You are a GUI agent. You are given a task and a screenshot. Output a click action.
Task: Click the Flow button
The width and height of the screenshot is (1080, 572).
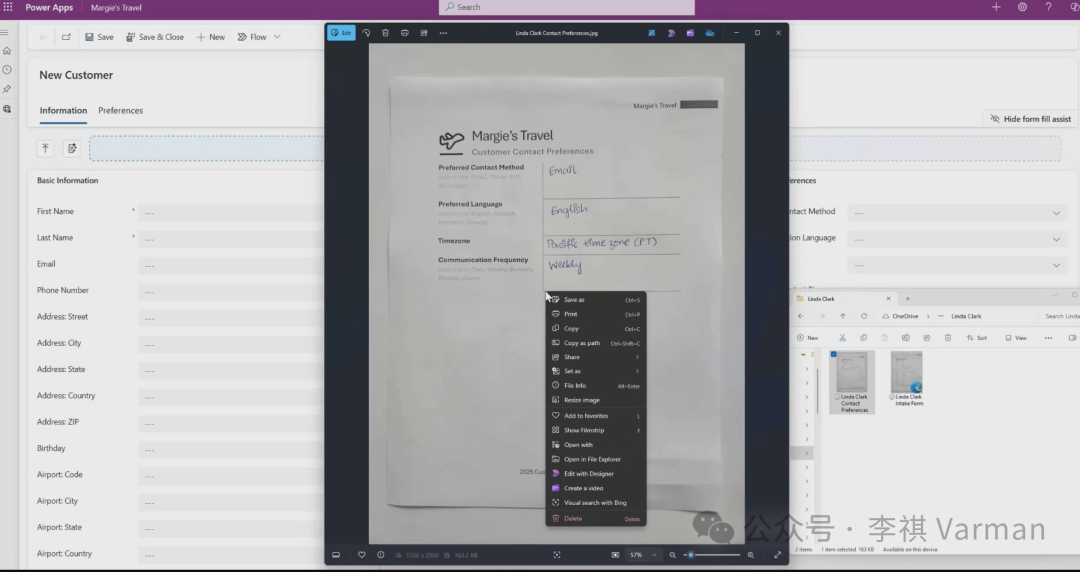point(252,37)
